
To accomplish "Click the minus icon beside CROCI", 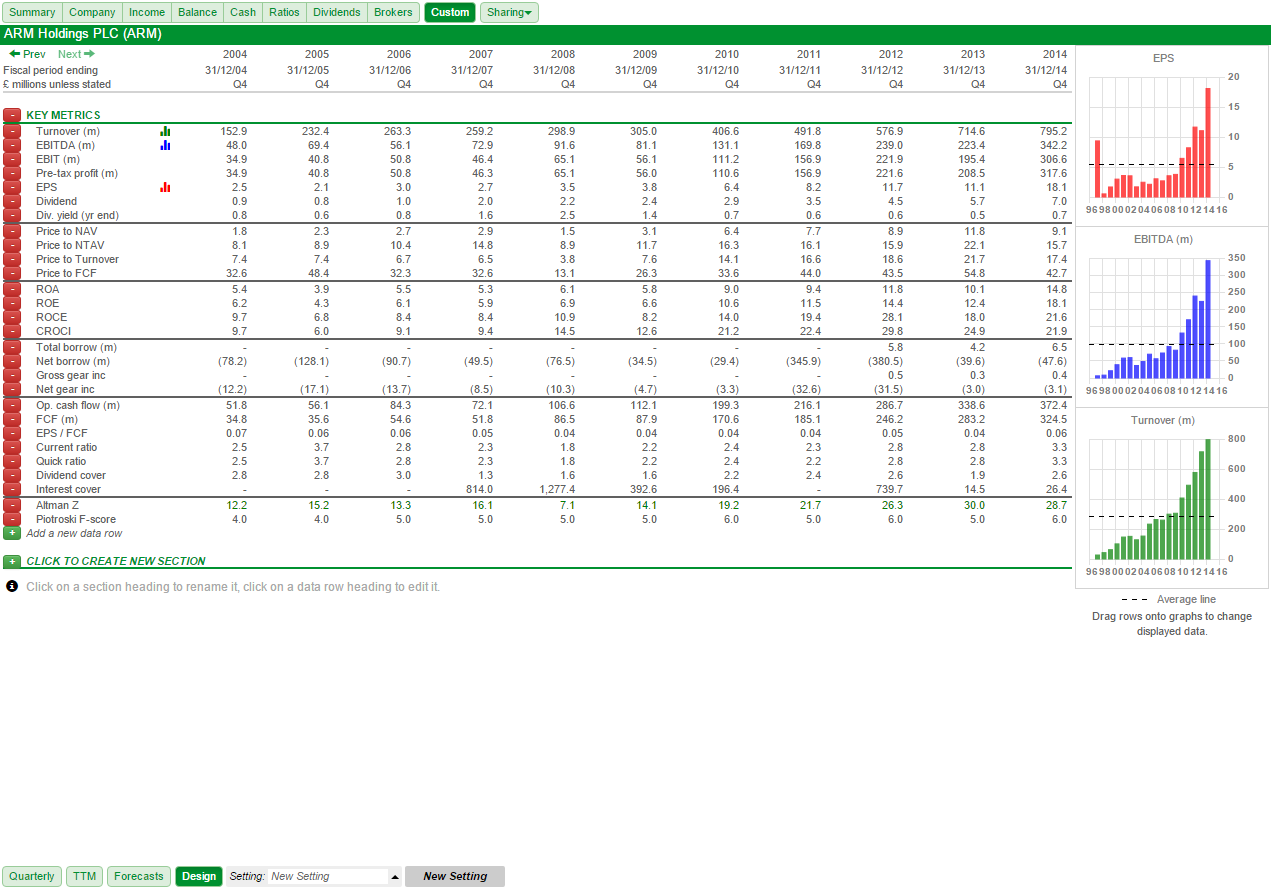I will (x=12, y=331).
